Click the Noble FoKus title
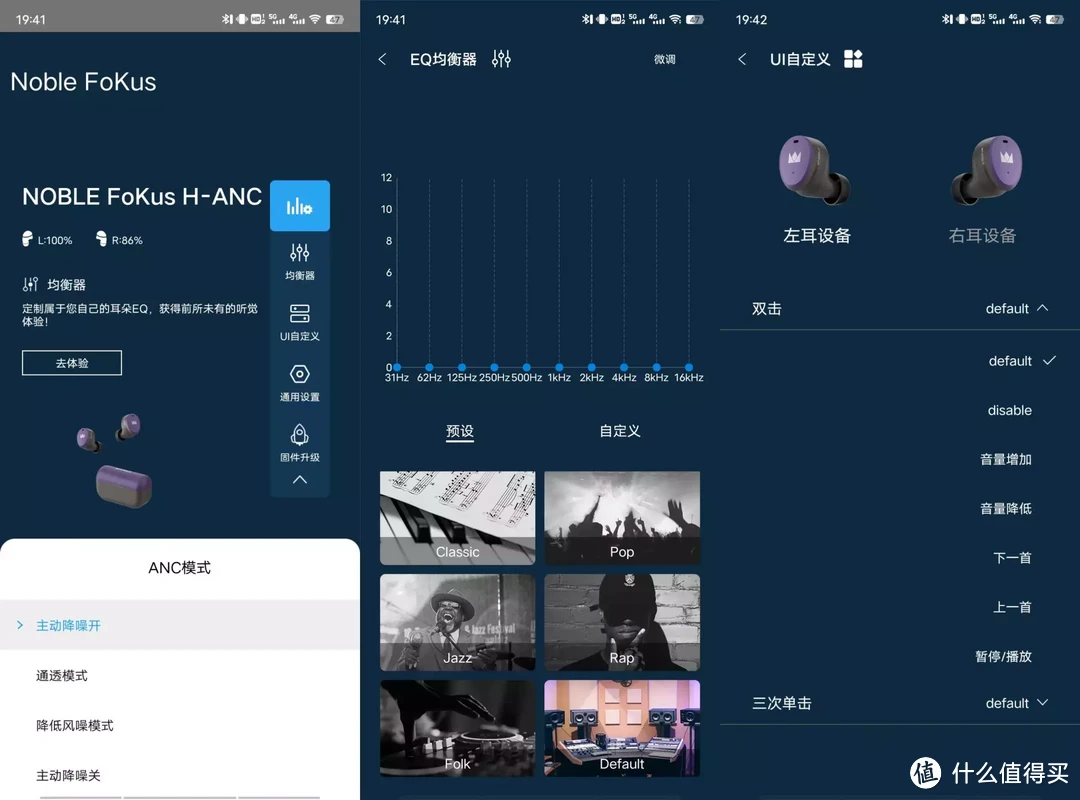Viewport: 1080px width, 800px height. tap(83, 82)
